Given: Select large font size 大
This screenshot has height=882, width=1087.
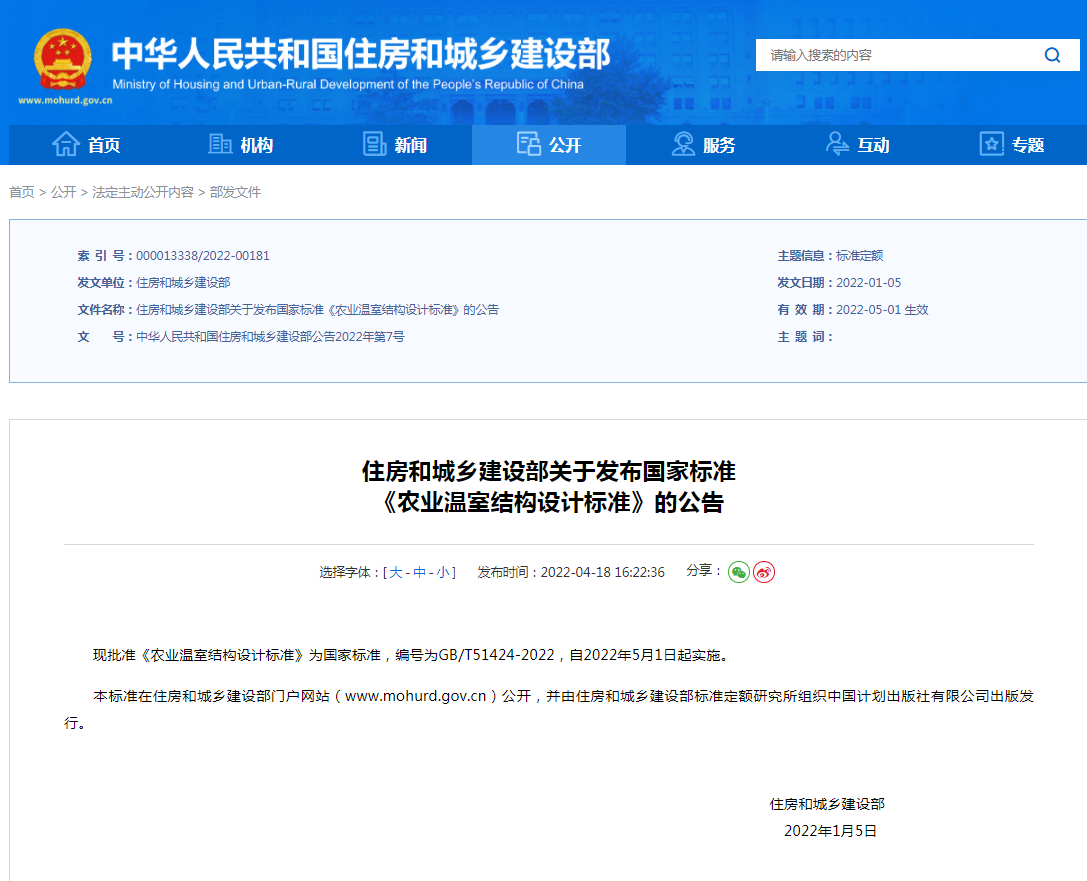Looking at the screenshot, I should click(x=396, y=573).
